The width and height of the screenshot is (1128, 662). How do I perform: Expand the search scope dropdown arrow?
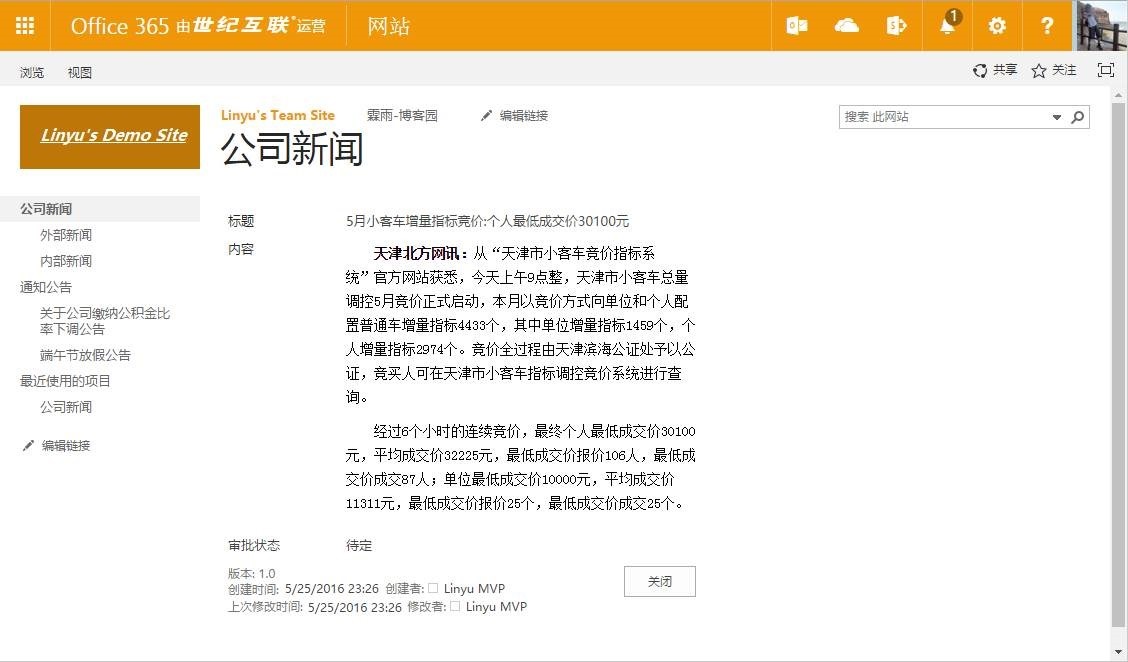1057,117
